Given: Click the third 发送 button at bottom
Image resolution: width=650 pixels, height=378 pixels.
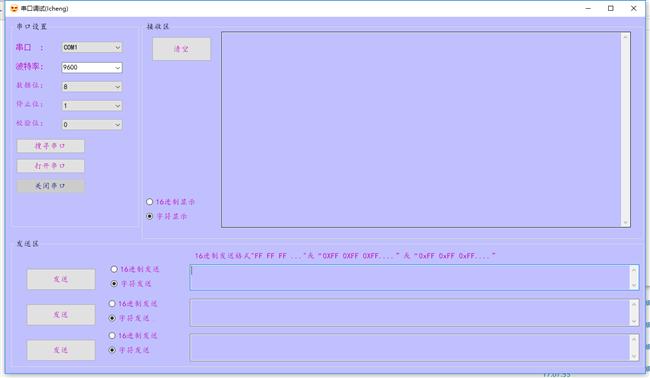Looking at the screenshot, I should [x=61, y=350].
